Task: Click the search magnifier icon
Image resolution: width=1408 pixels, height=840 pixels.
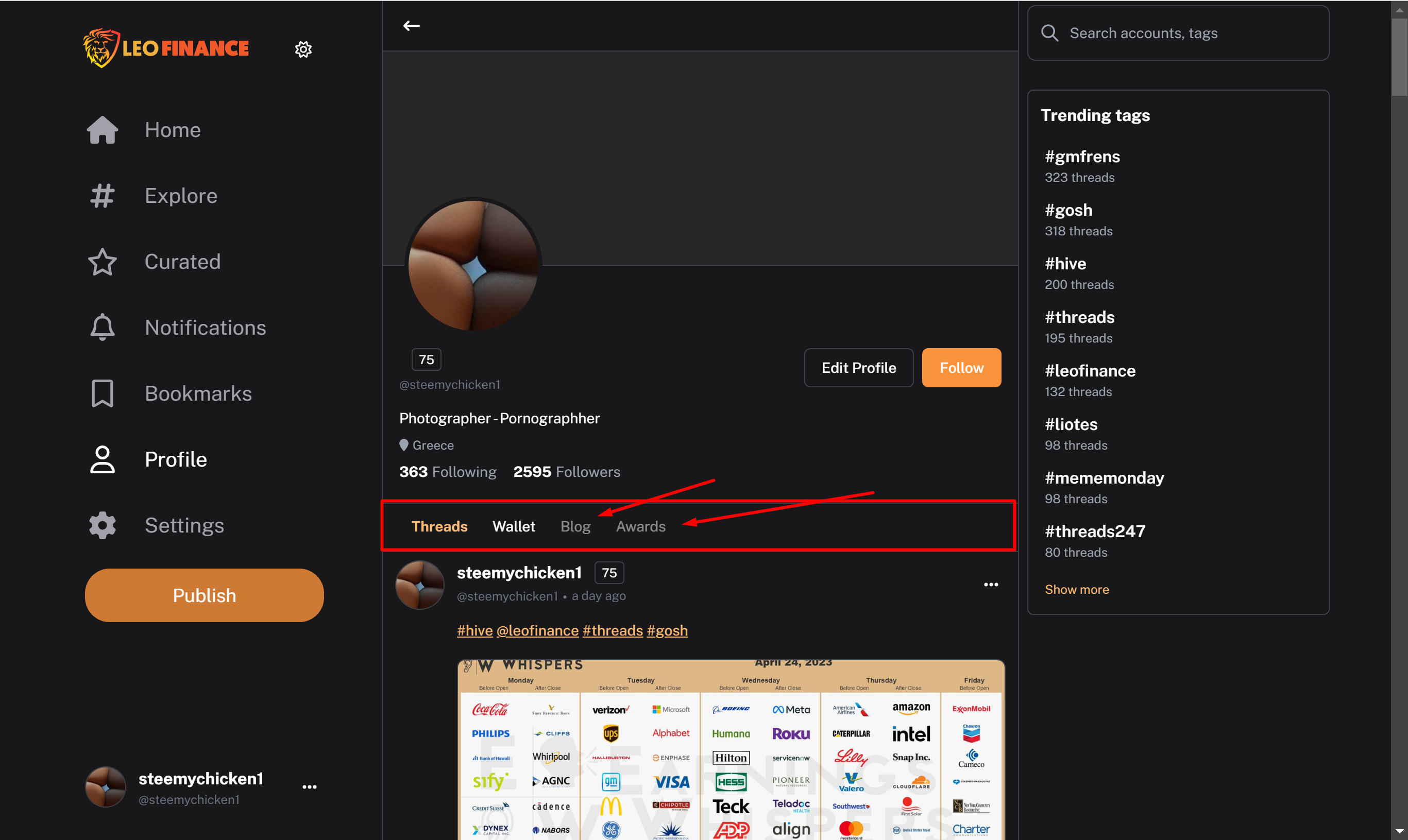Action: [x=1049, y=33]
